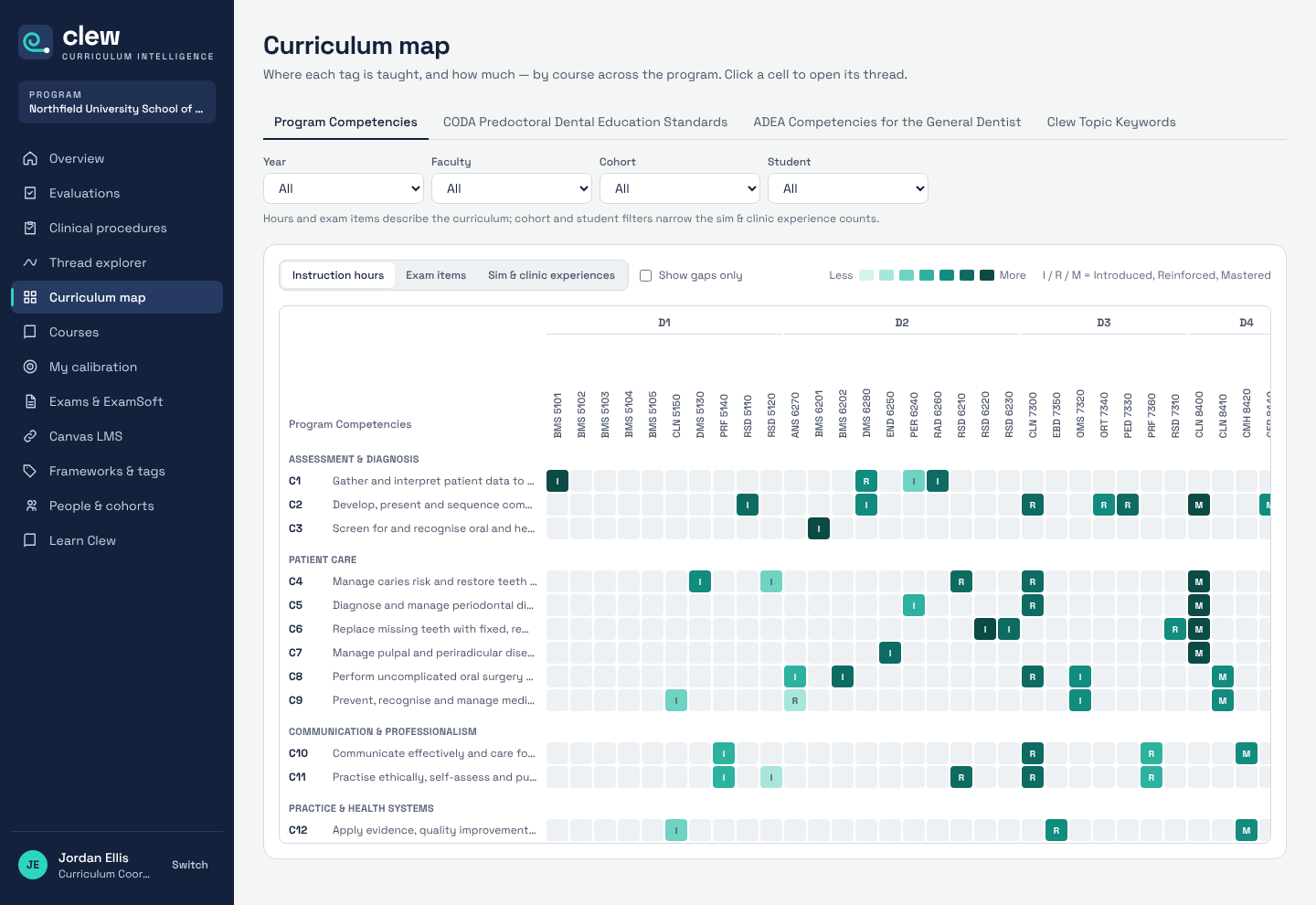Image resolution: width=1316 pixels, height=905 pixels.
Task: Click the 'Perform uncomplicated oral surgery' row label
Action: pos(433,676)
